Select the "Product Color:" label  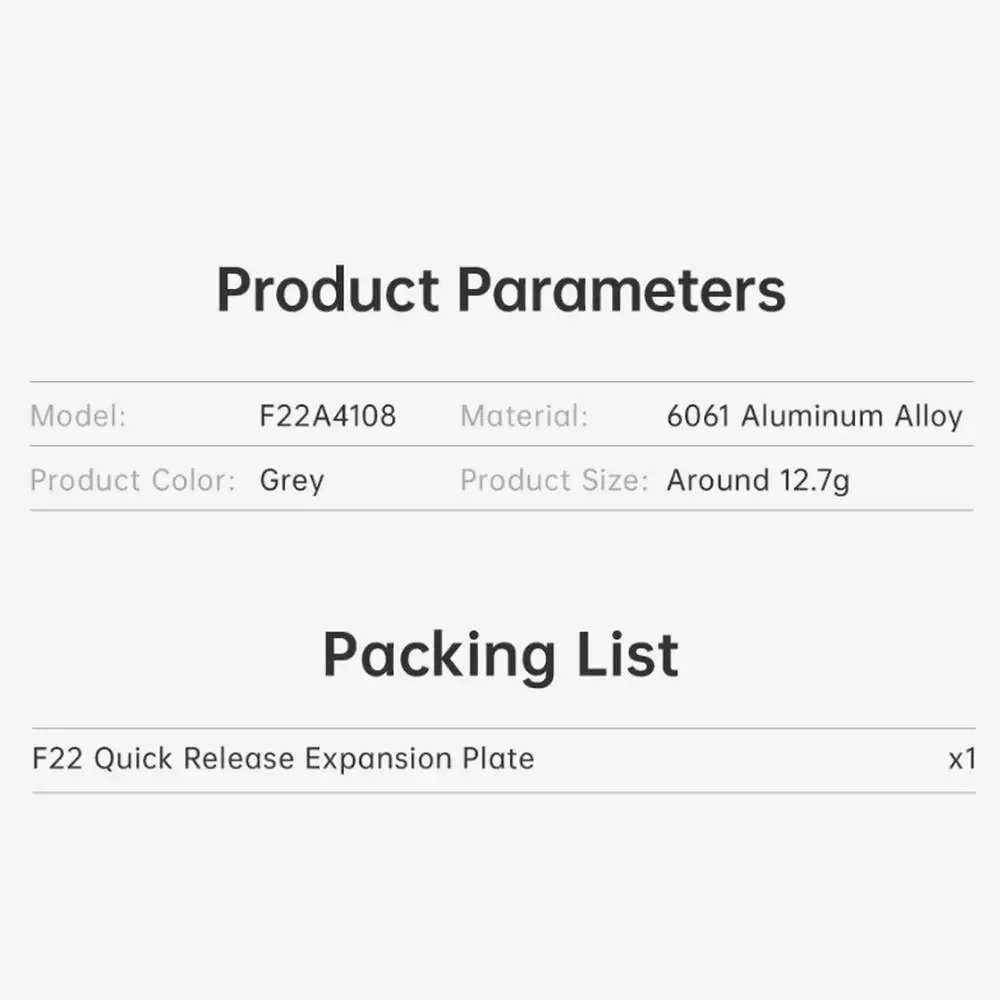pos(133,481)
